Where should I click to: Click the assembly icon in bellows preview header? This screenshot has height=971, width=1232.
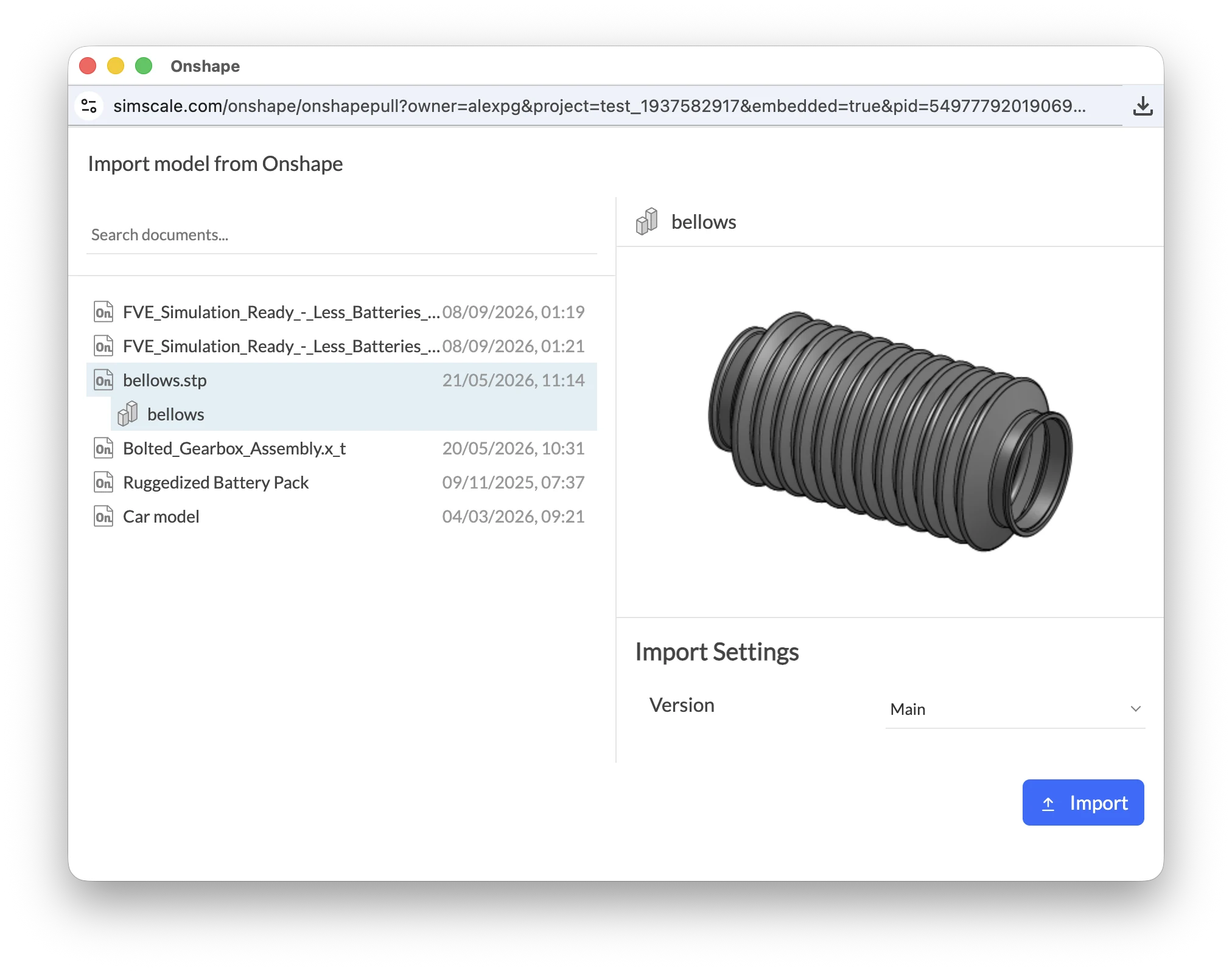[x=646, y=221]
